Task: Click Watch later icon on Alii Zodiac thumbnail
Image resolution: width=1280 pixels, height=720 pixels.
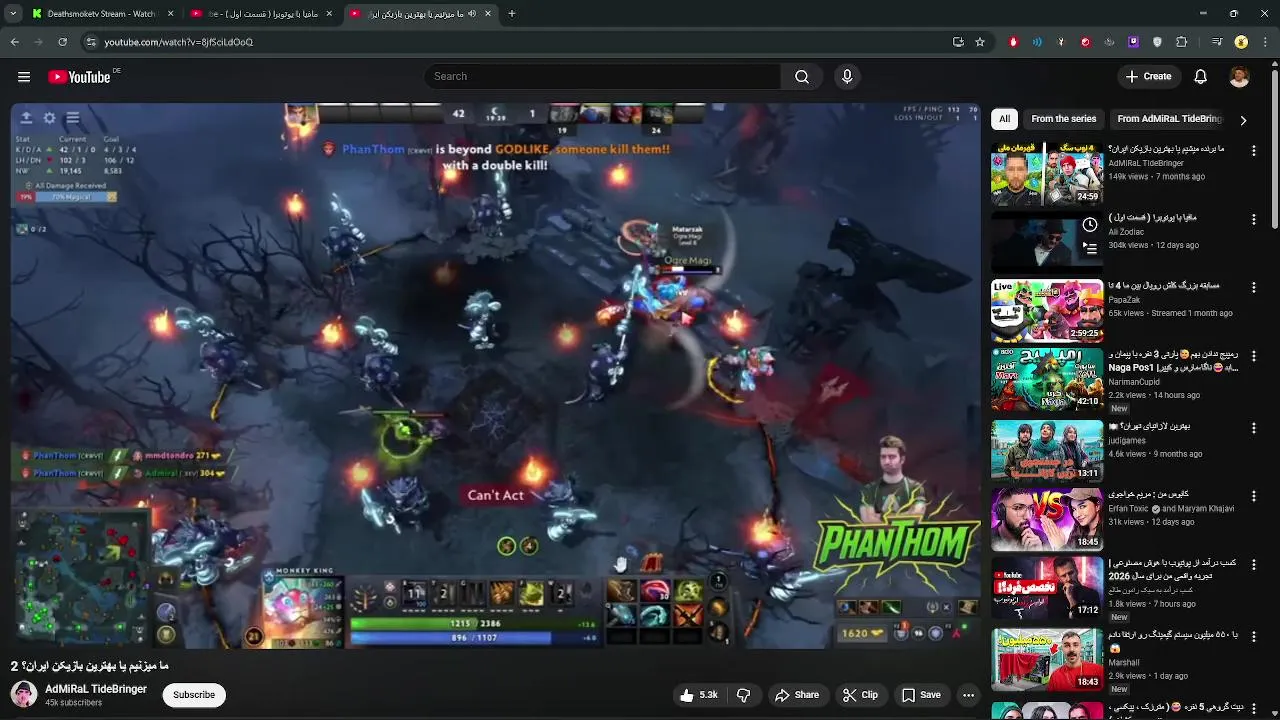Action: (x=1089, y=225)
